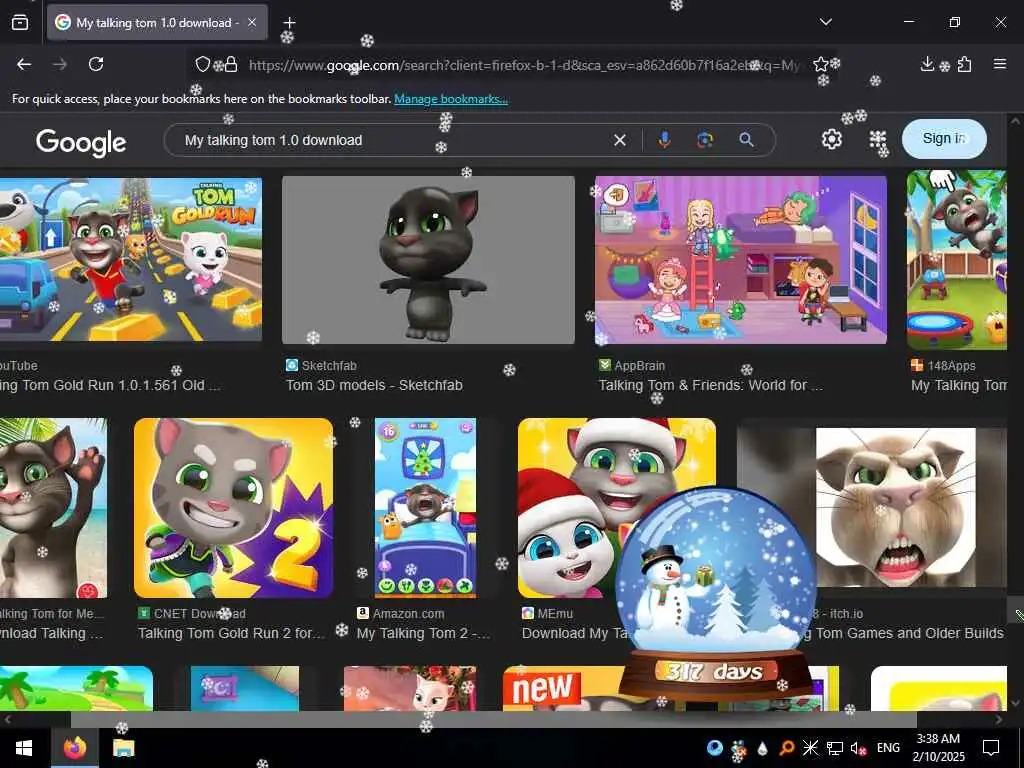
Task: Open the orange magnifier tray icon
Action: point(786,748)
